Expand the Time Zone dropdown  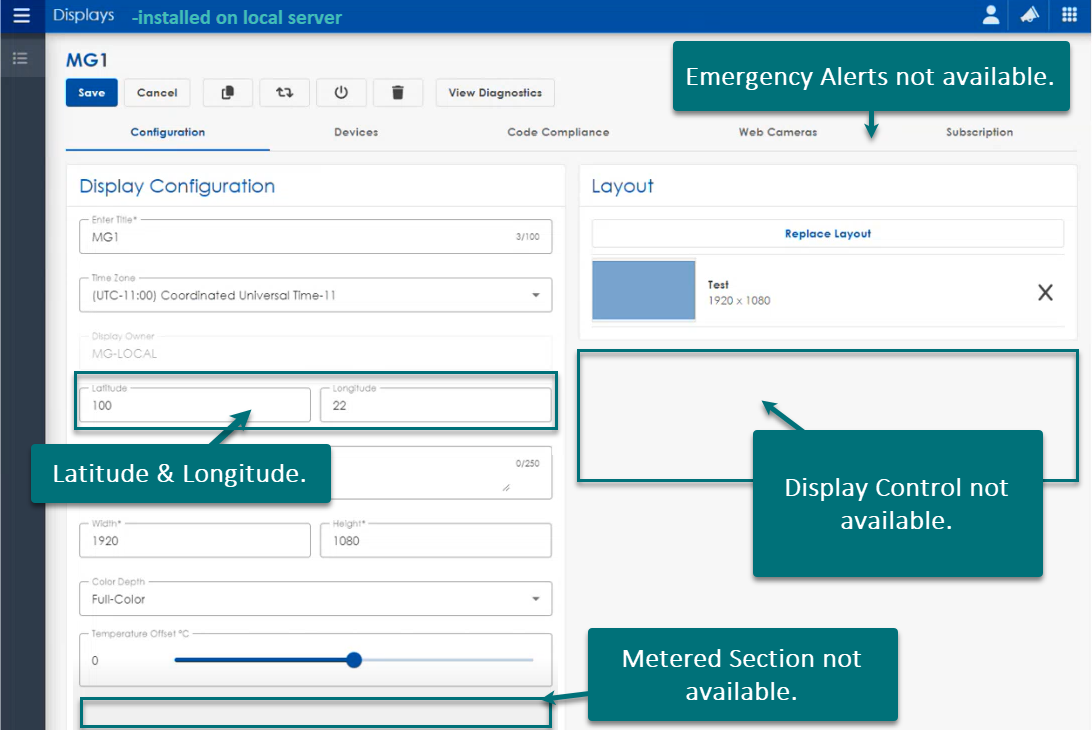(x=536, y=295)
